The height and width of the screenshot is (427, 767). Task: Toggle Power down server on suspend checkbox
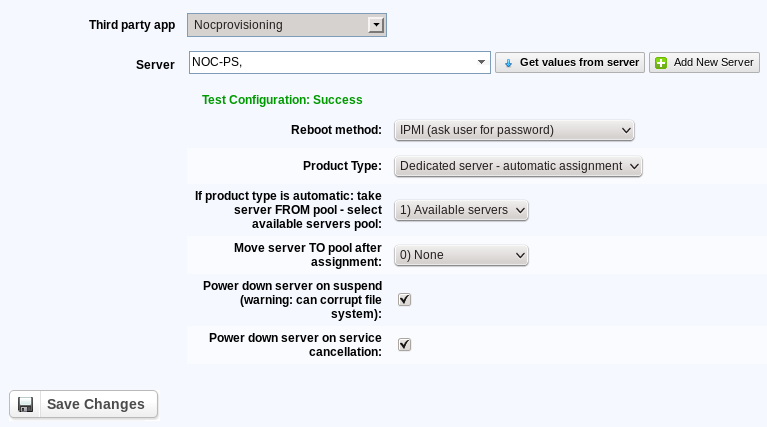click(x=404, y=299)
